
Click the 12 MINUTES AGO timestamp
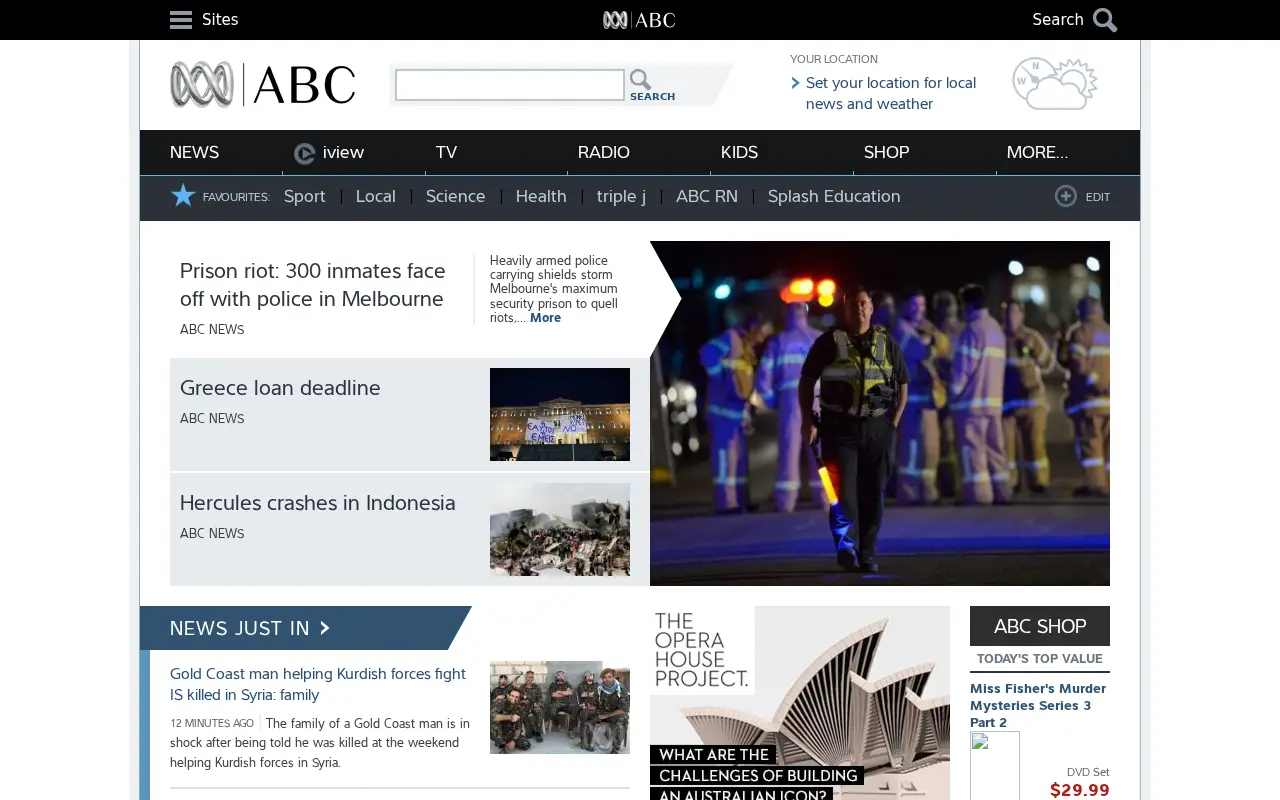(x=212, y=723)
